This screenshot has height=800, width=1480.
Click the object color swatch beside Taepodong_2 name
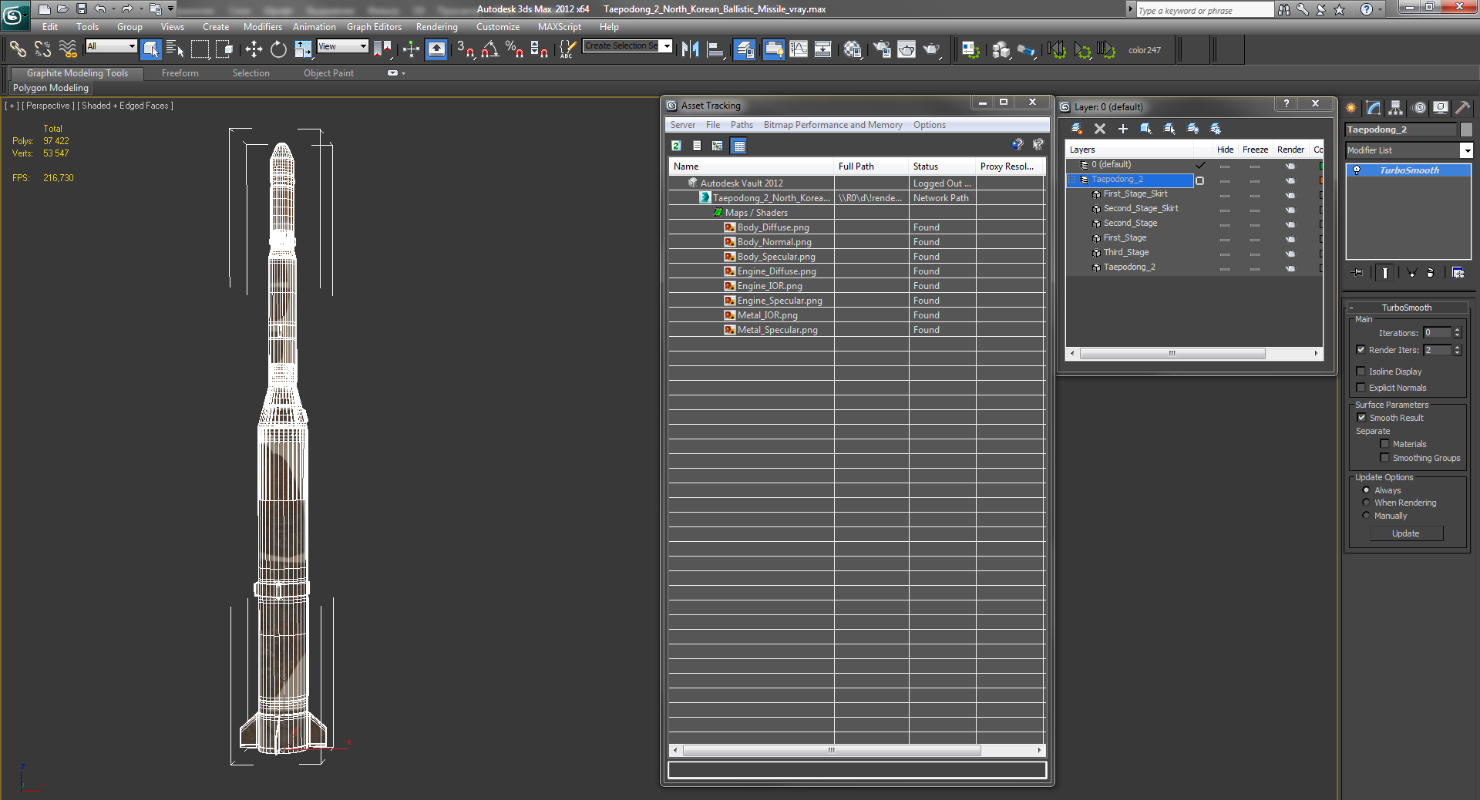pos(1466,130)
